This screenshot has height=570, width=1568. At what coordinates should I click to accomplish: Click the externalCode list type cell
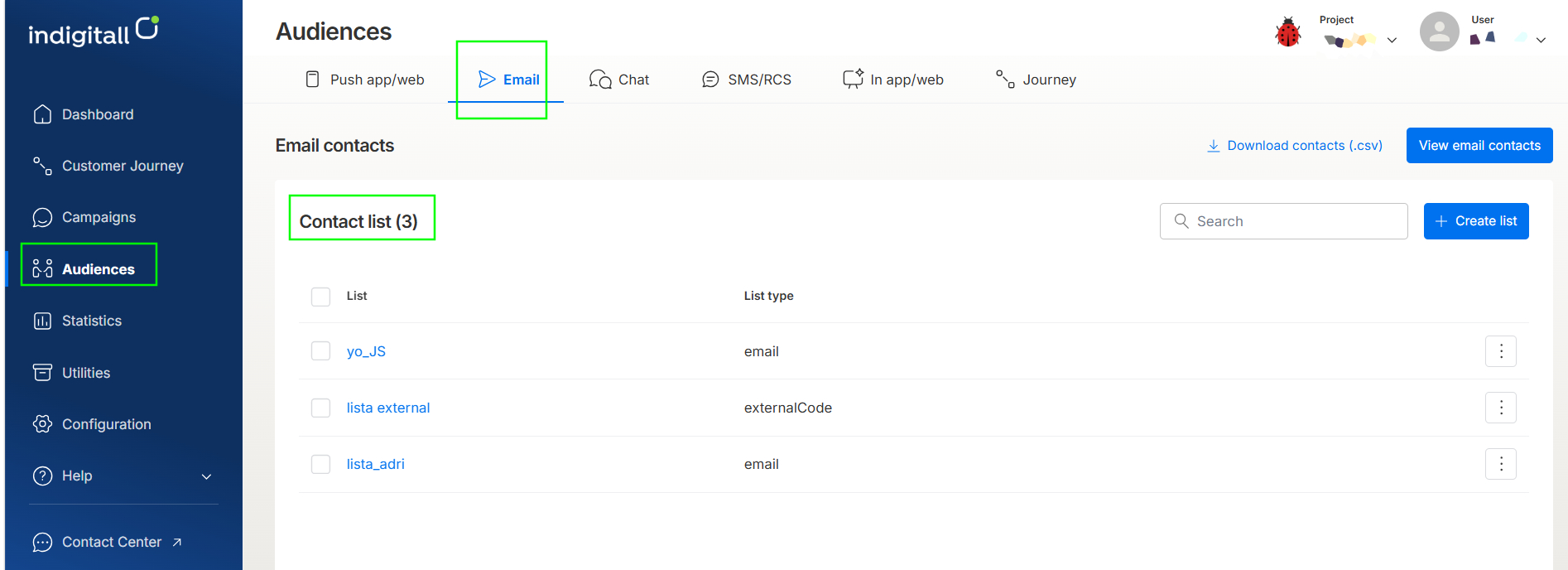coord(788,408)
